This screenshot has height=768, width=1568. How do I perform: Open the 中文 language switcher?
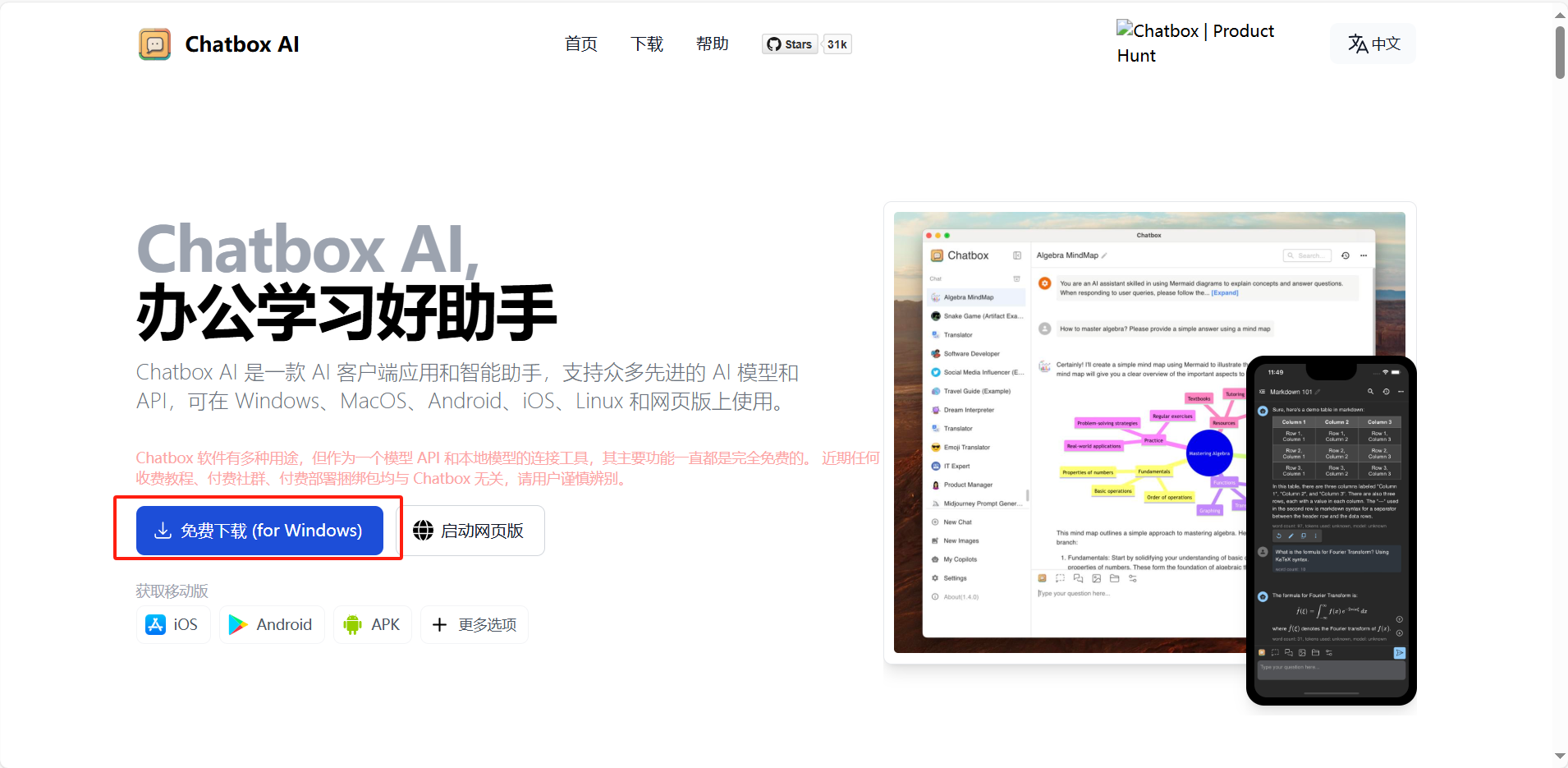(x=1373, y=44)
